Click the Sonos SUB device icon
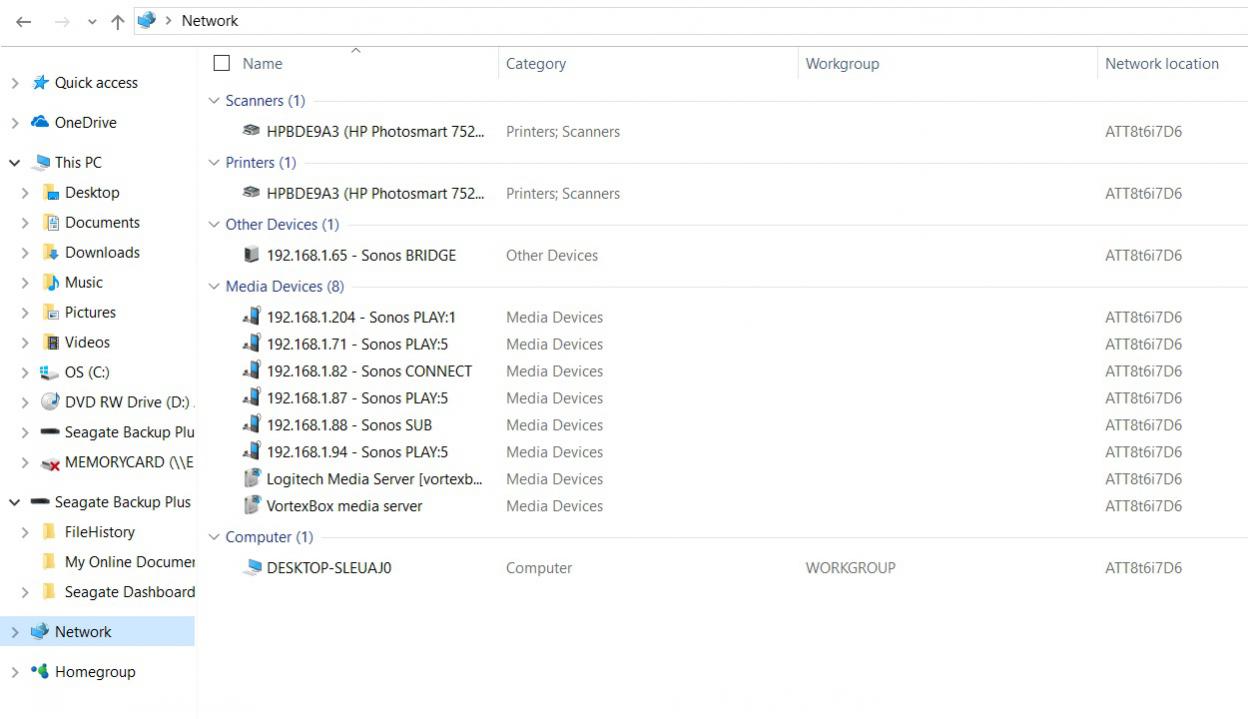Screen dimensions: 1248x719 (x=252, y=425)
